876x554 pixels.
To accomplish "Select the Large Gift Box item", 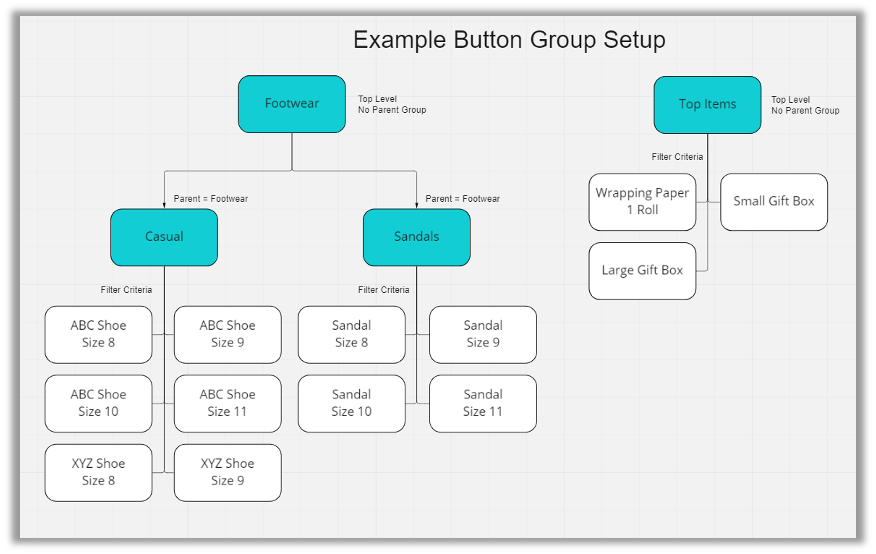I will (642, 270).
